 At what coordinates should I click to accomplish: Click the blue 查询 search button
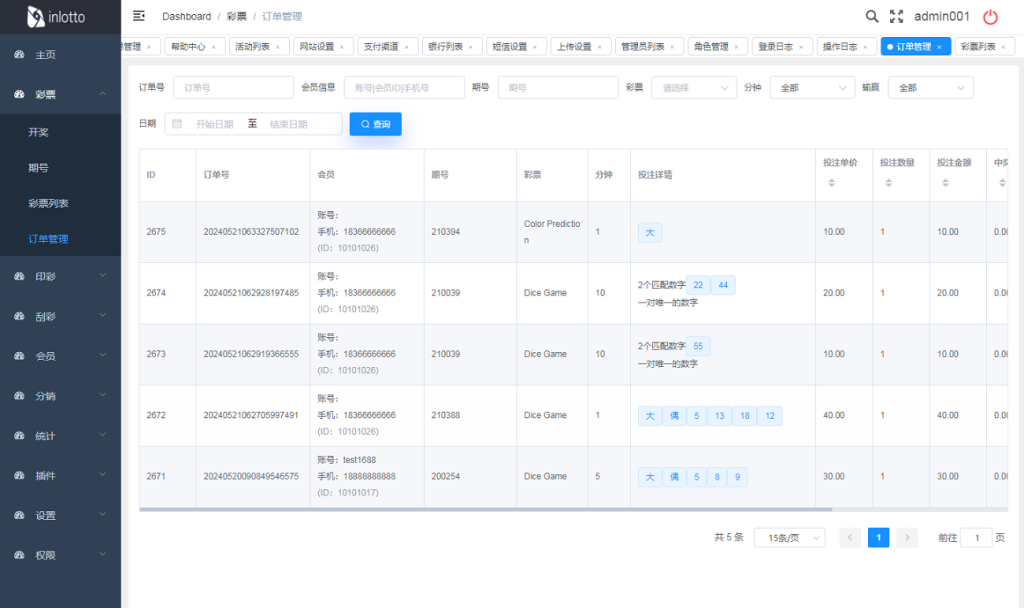click(x=375, y=124)
